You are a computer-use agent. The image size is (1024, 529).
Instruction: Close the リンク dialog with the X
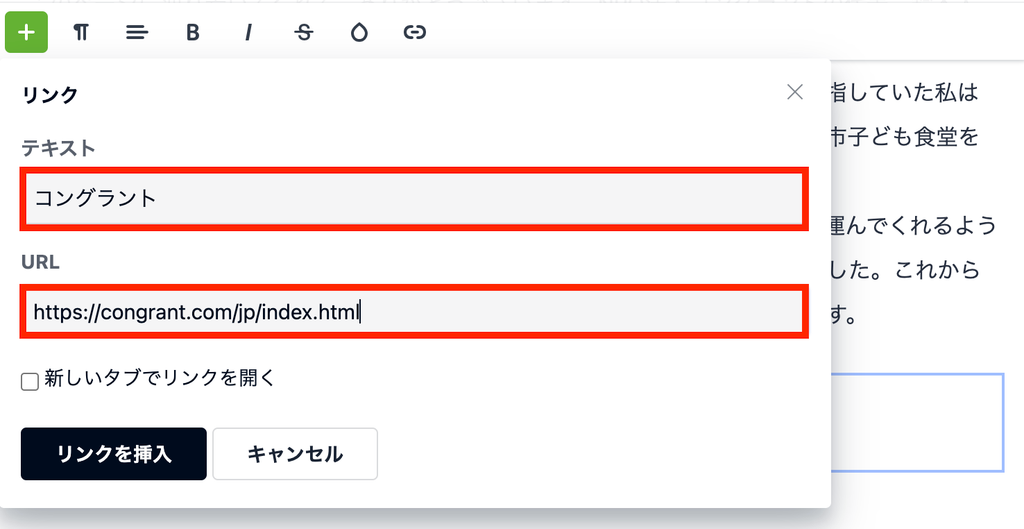click(795, 92)
